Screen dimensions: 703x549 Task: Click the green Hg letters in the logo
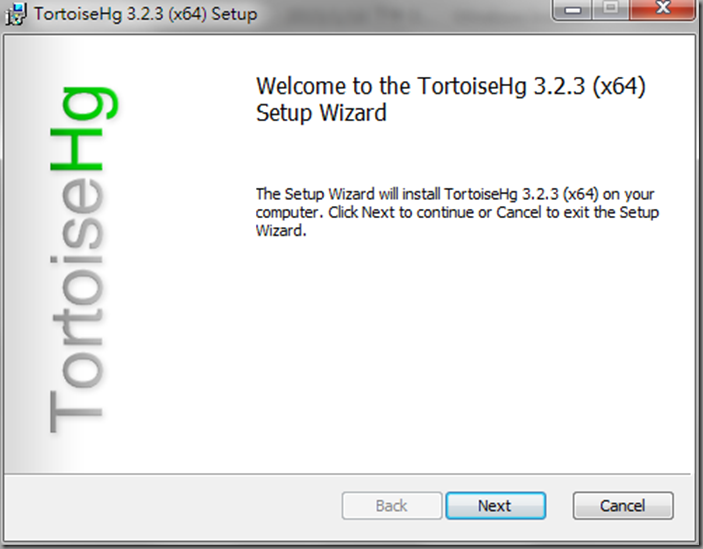point(83,129)
